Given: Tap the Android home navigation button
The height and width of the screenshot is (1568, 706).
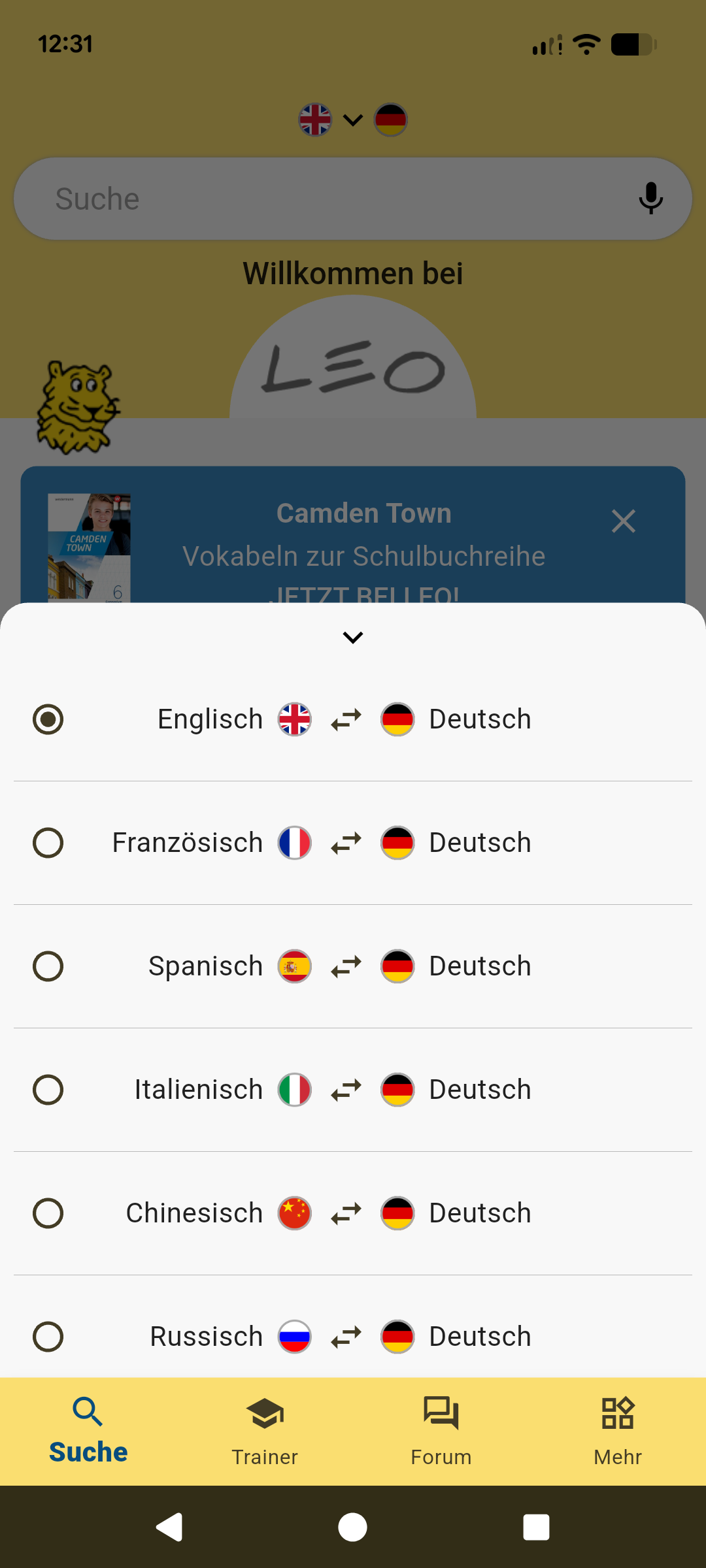Looking at the screenshot, I should coord(352,1527).
